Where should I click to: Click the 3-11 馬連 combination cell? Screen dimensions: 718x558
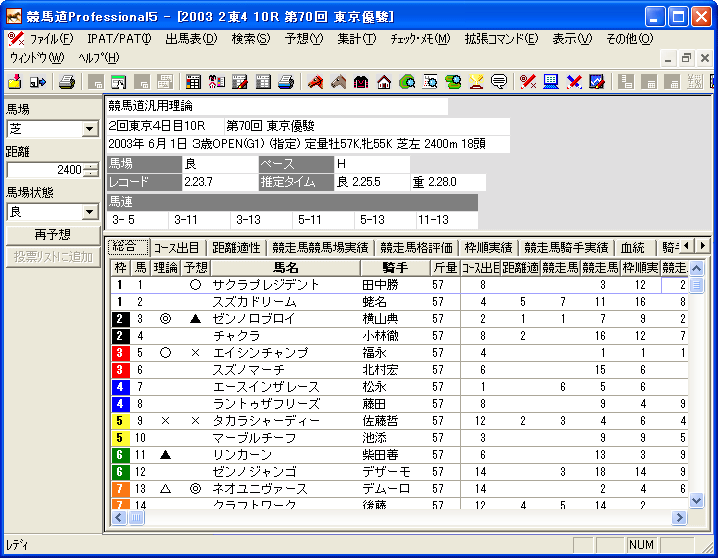(x=199, y=220)
